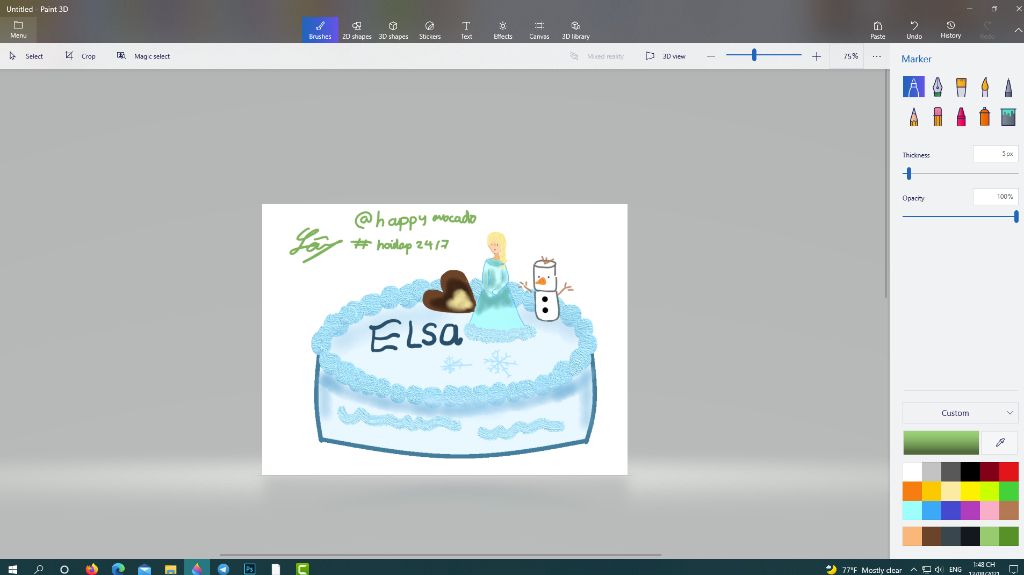Activate the Crop tool
The image size is (1024, 575).
coord(80,56)
